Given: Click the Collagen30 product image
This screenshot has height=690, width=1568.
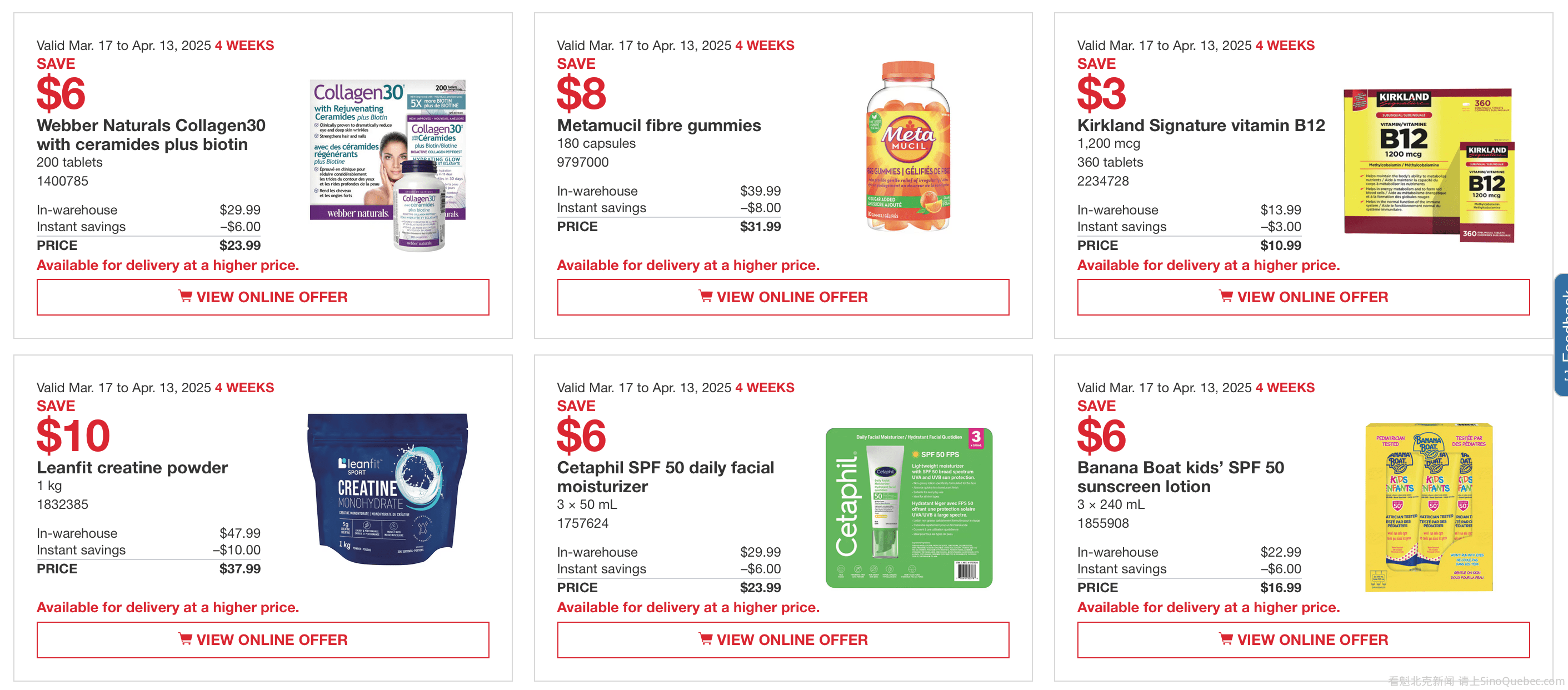Looking at the screenshot, I should coord(388,164).
